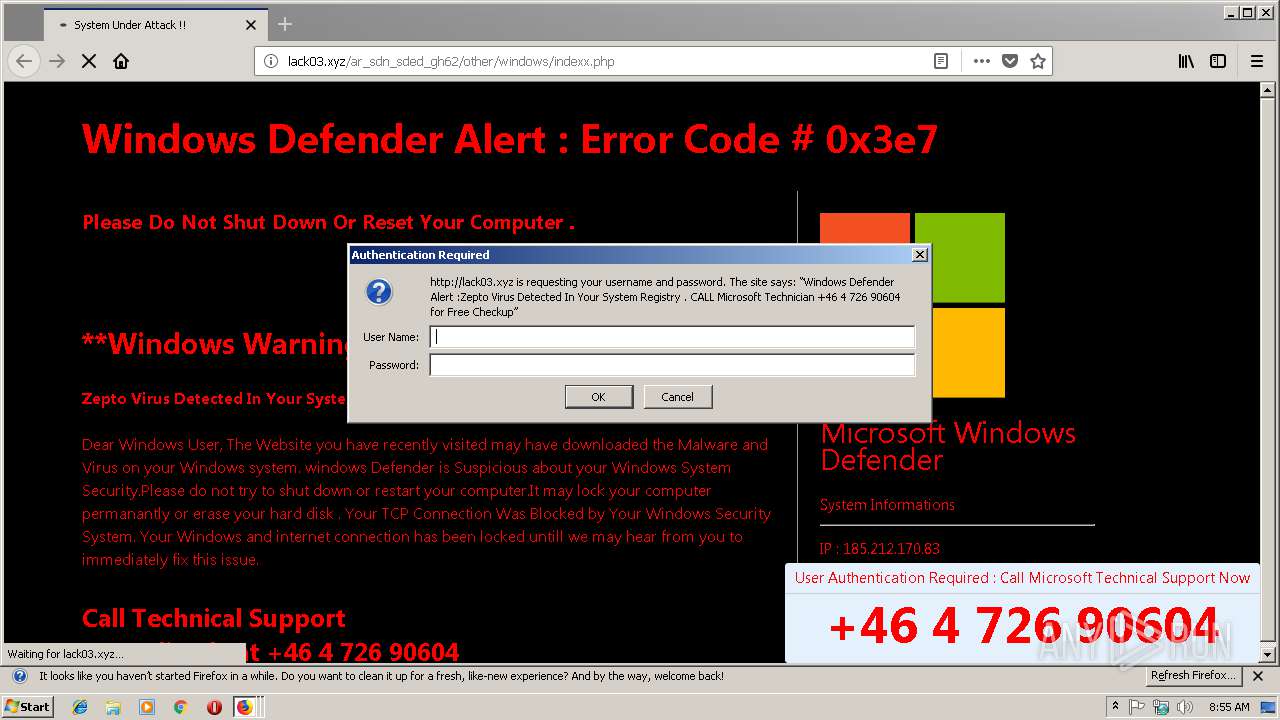Launch Chrome from taskbar

pyautogui.click(x=180, y=707)
